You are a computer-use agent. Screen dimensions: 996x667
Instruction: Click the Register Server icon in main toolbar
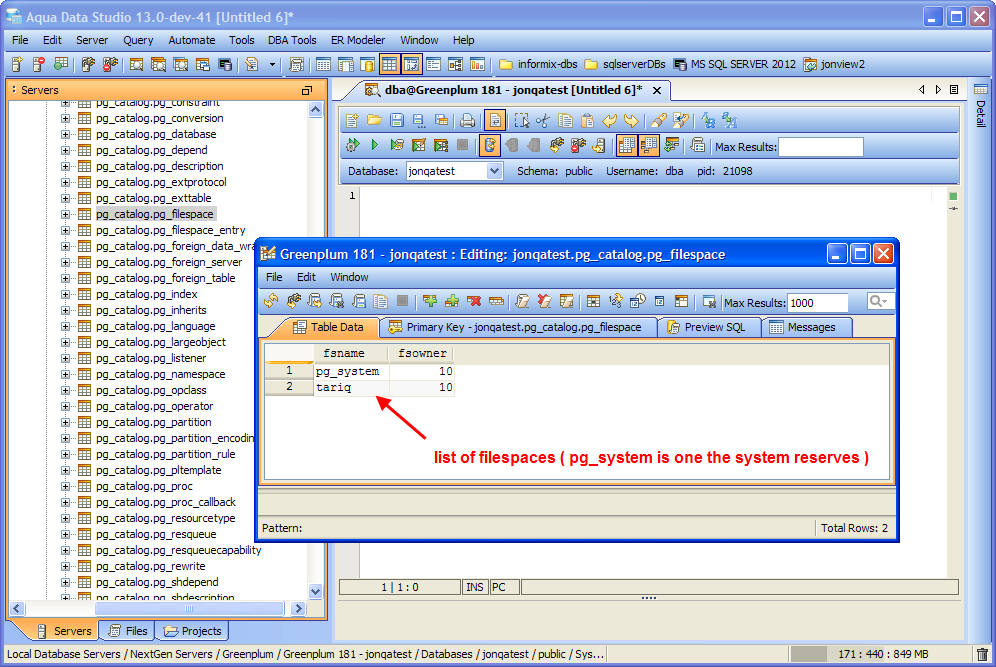17,64
